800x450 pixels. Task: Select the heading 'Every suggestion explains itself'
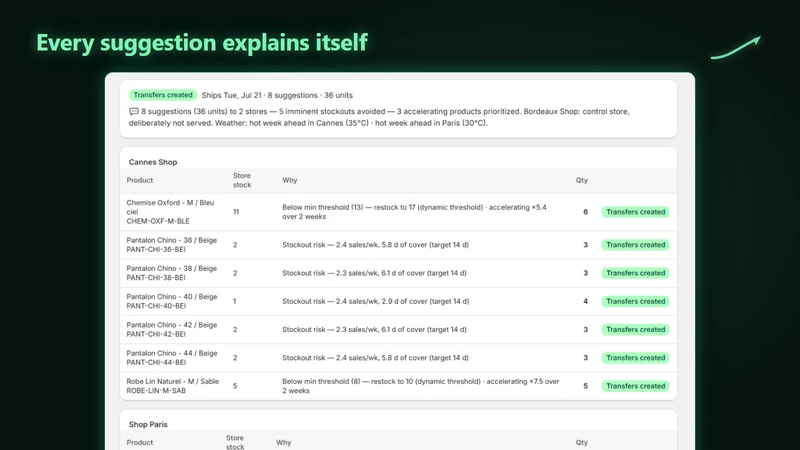pyautogui.click(x=202, y=42)
